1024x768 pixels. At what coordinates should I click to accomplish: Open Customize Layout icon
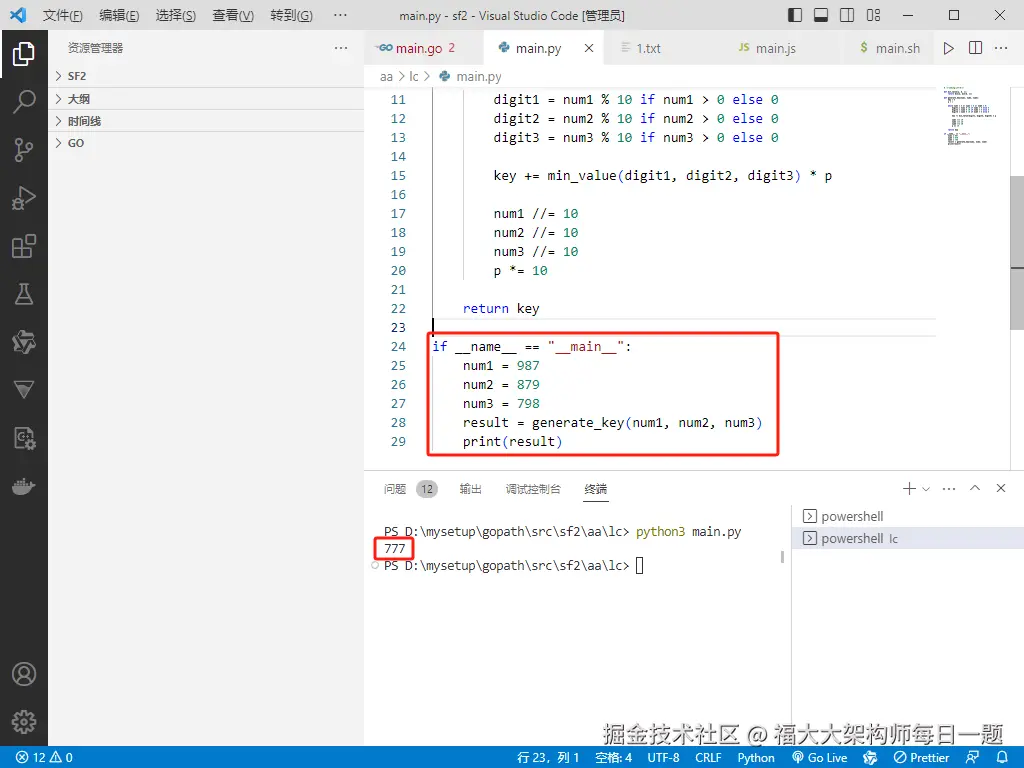873,15
